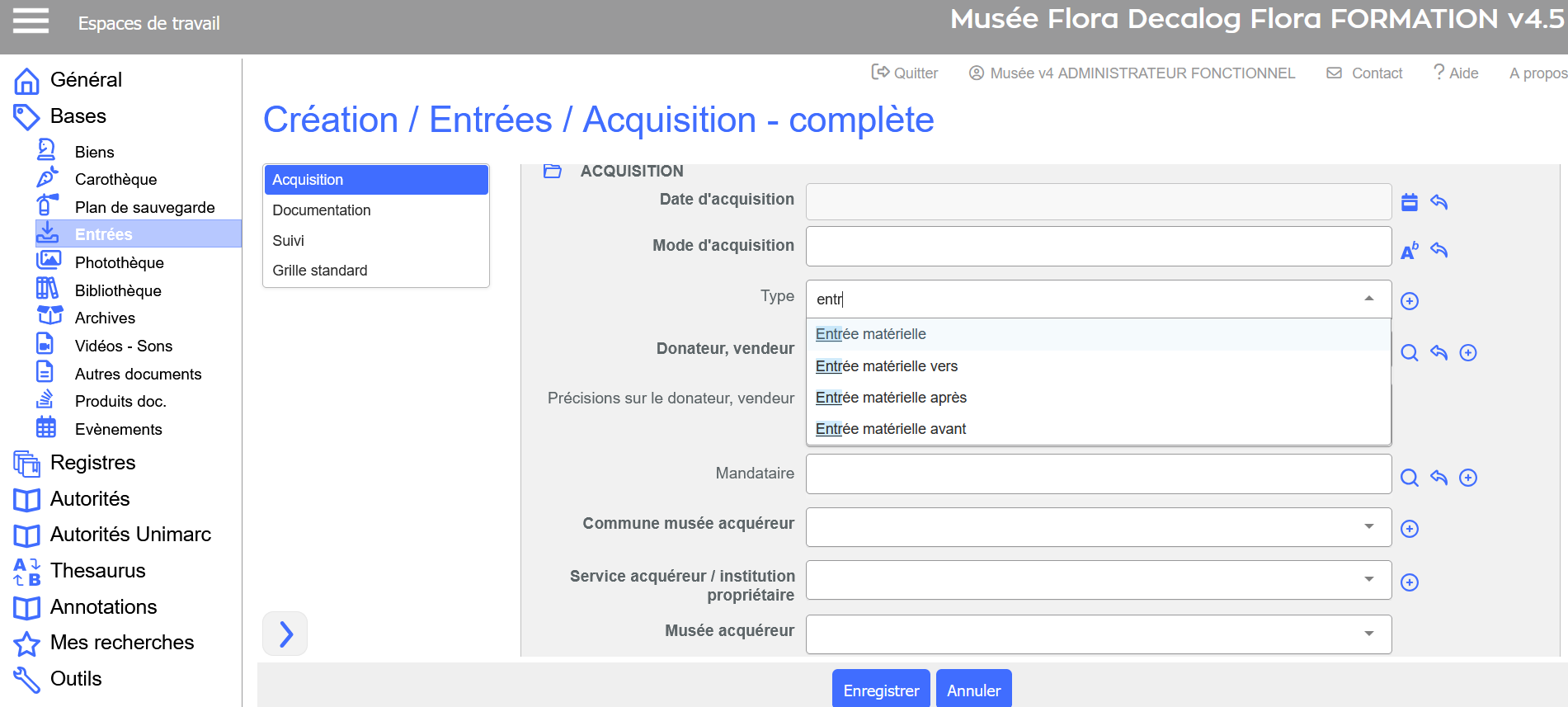Click the search magnifier for Mandataire

(1410, 478)
